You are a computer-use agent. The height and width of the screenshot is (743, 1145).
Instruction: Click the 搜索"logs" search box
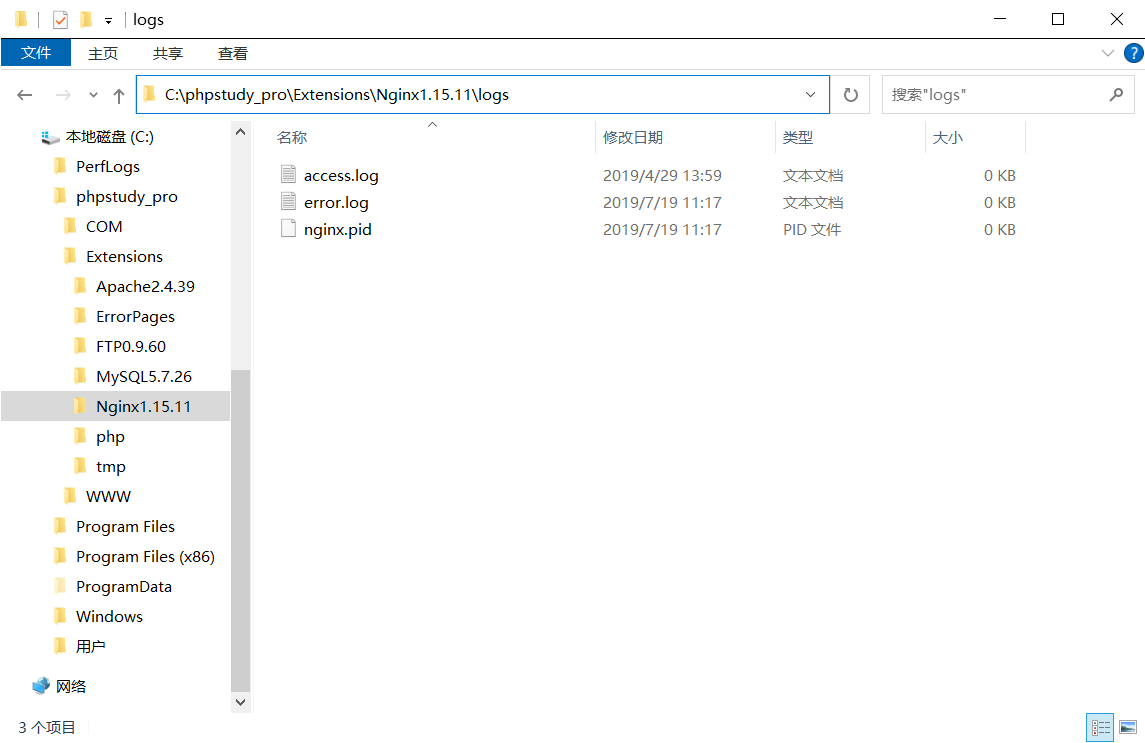[x=1008, y=95]
